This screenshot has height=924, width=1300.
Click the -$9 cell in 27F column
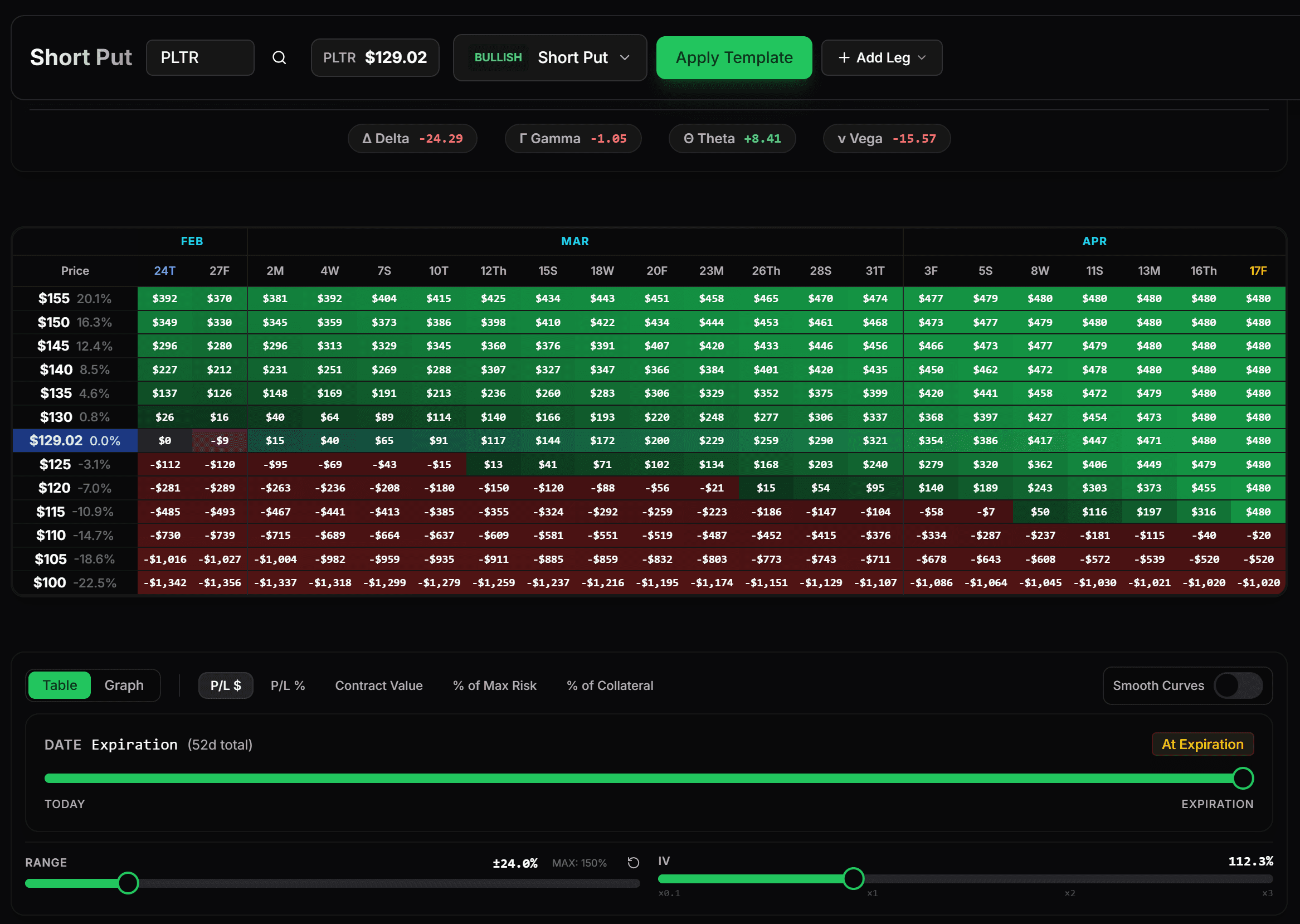point(219,440)
